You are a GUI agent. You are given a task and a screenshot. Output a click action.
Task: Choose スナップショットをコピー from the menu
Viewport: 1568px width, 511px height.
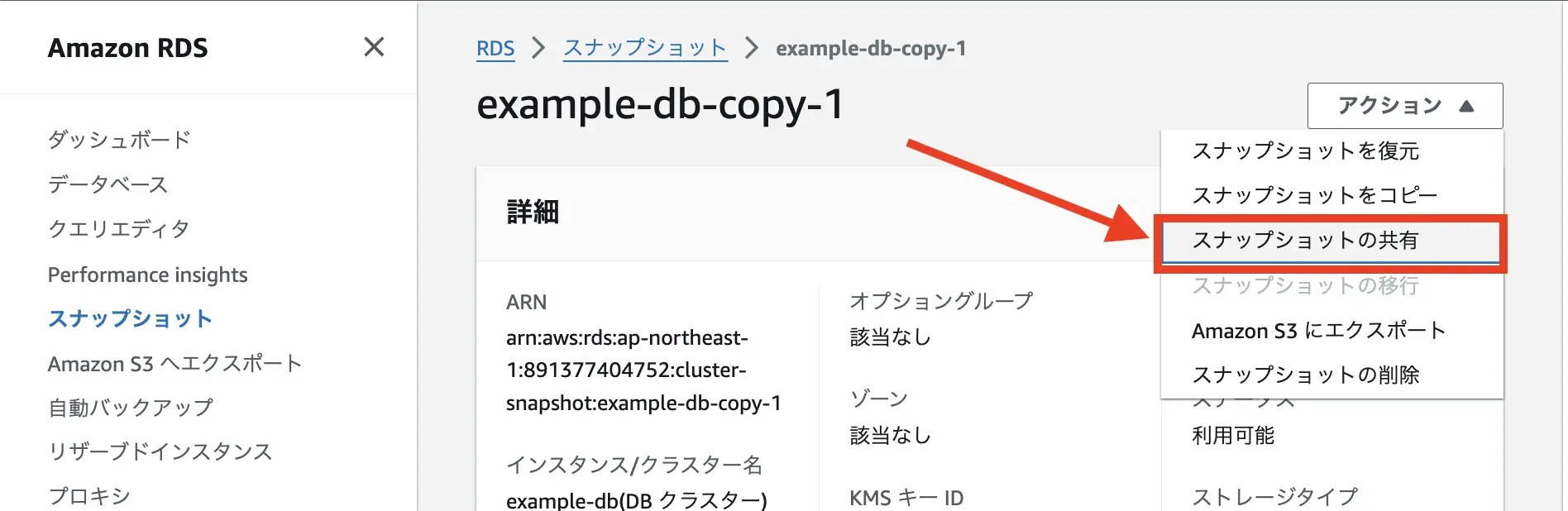(1331, 195)
